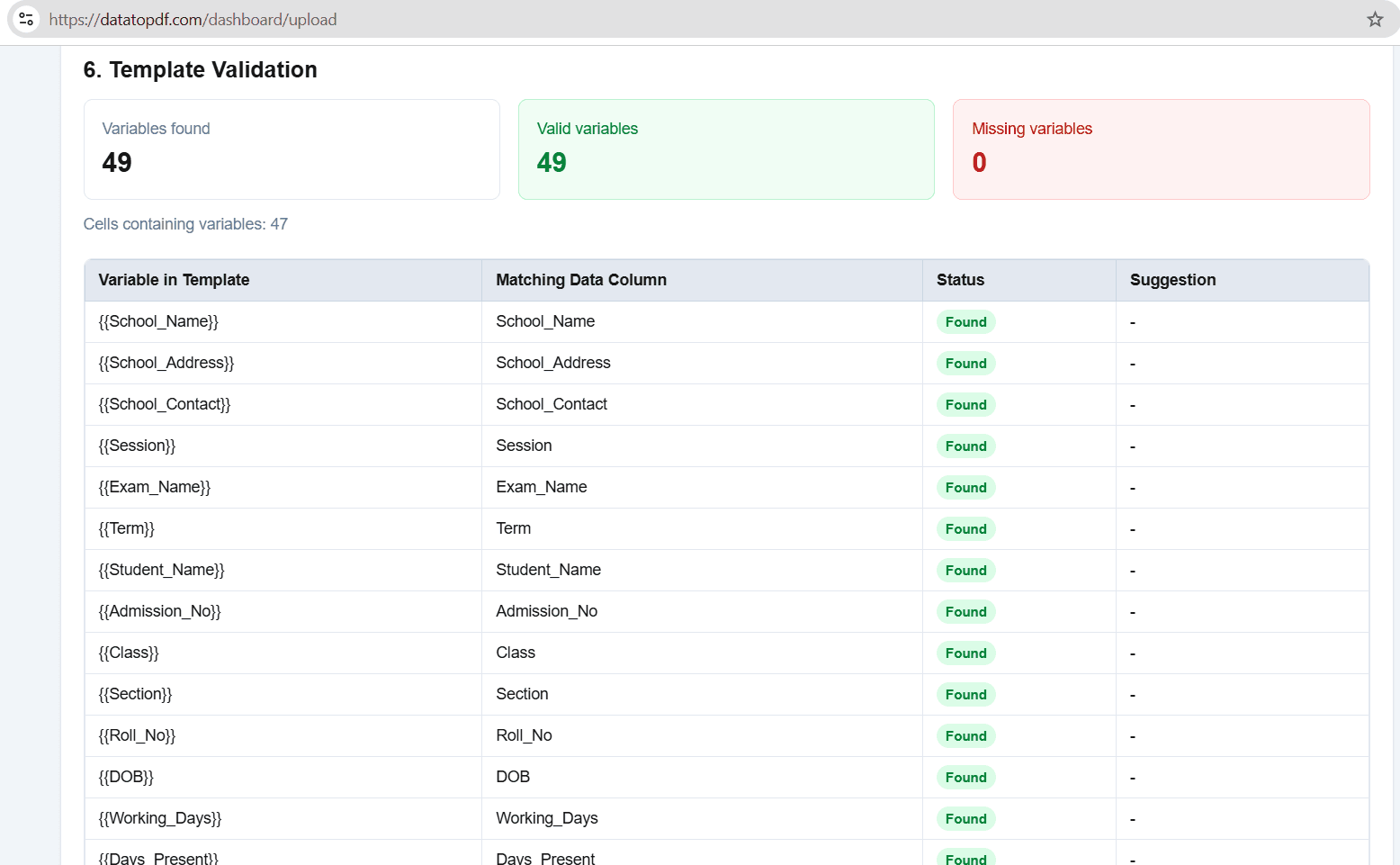
Task: Click the Found badge in Student_Name row
Action: pos(965,571)
